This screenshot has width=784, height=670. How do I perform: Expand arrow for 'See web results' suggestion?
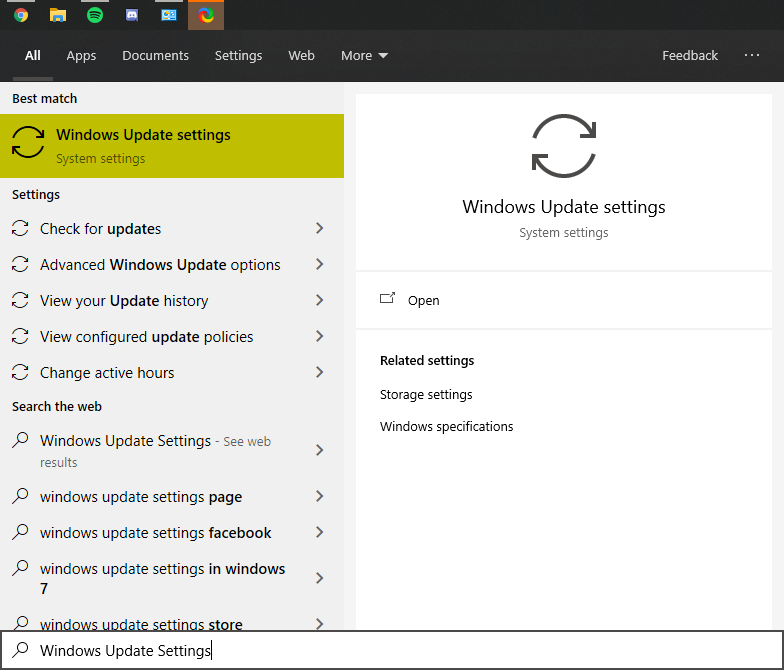(320, 450)
